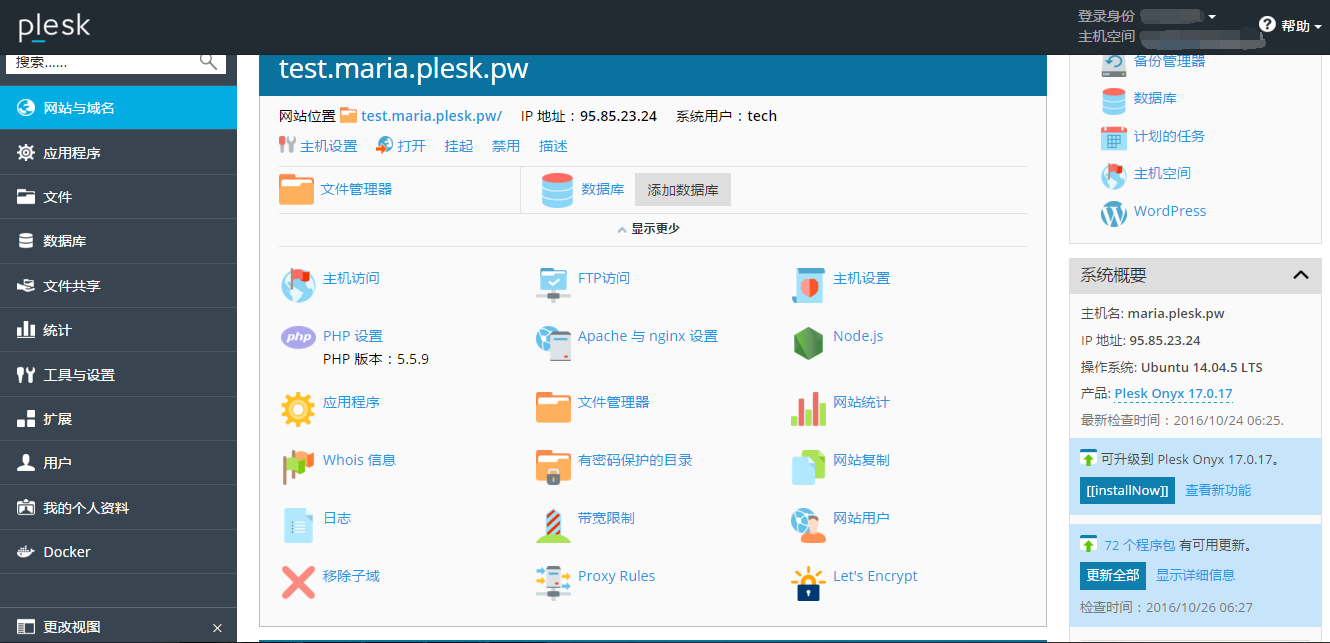Click the 带宽限制 icon

click(x=553, y=525)
